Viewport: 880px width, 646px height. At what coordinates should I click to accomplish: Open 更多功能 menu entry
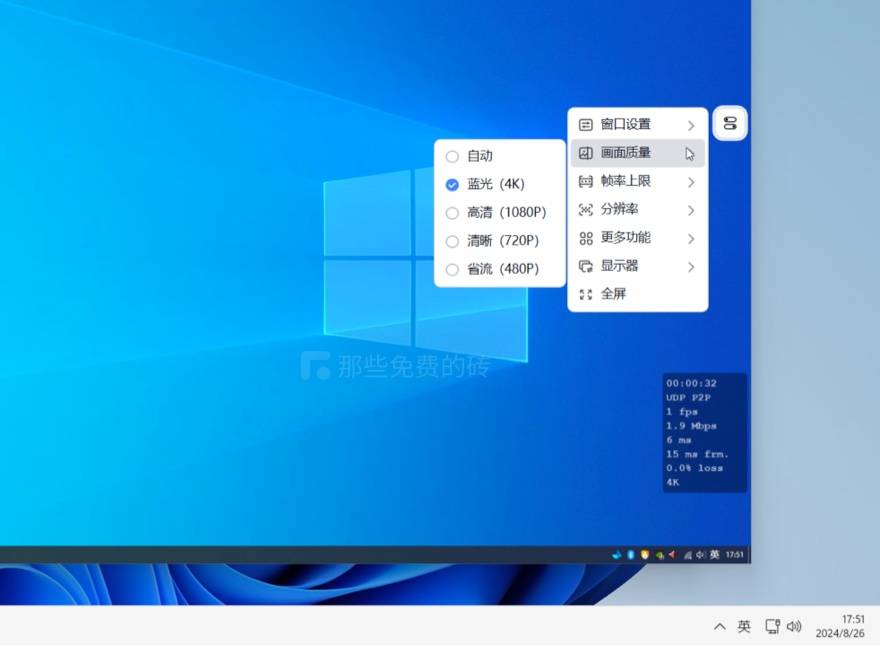[x=638, y=238]
